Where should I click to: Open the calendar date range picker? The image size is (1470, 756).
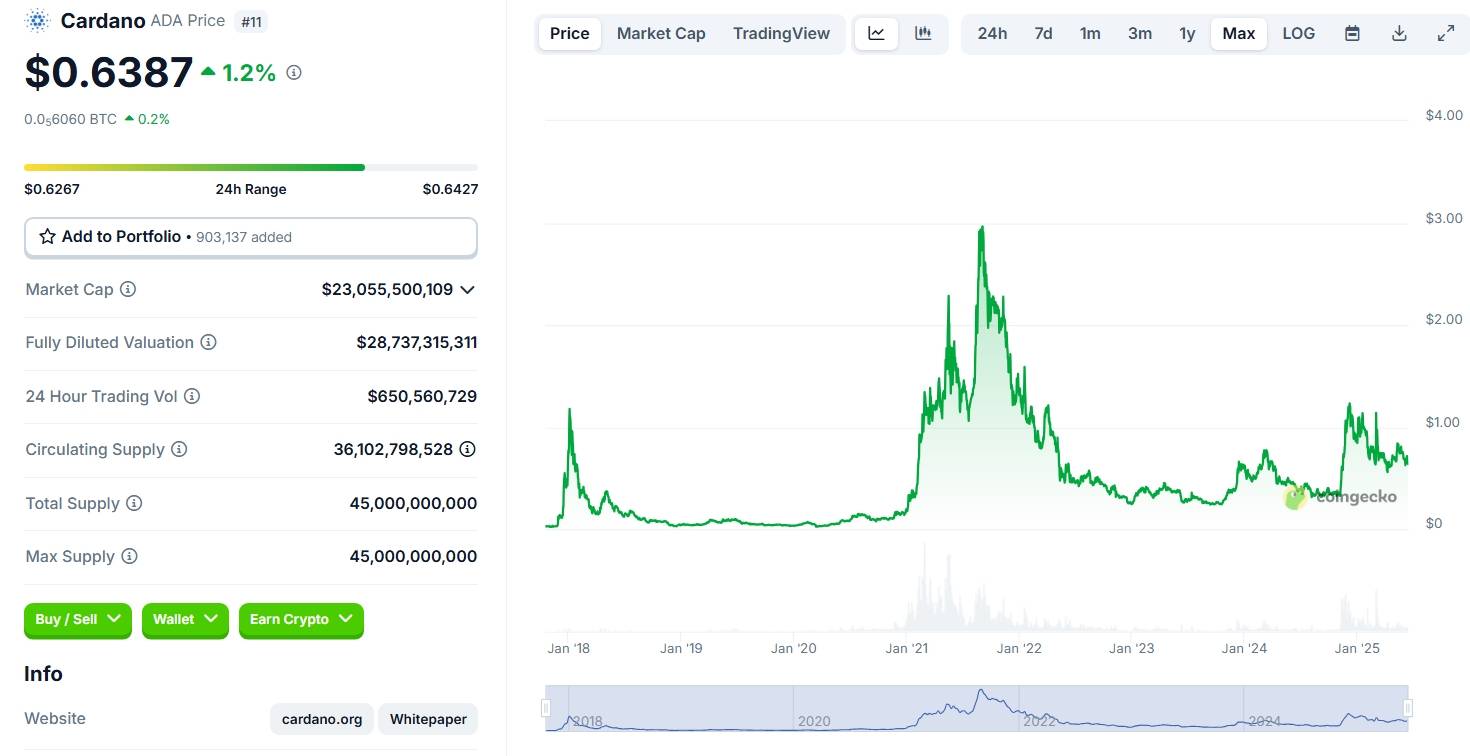(1352, 33)
